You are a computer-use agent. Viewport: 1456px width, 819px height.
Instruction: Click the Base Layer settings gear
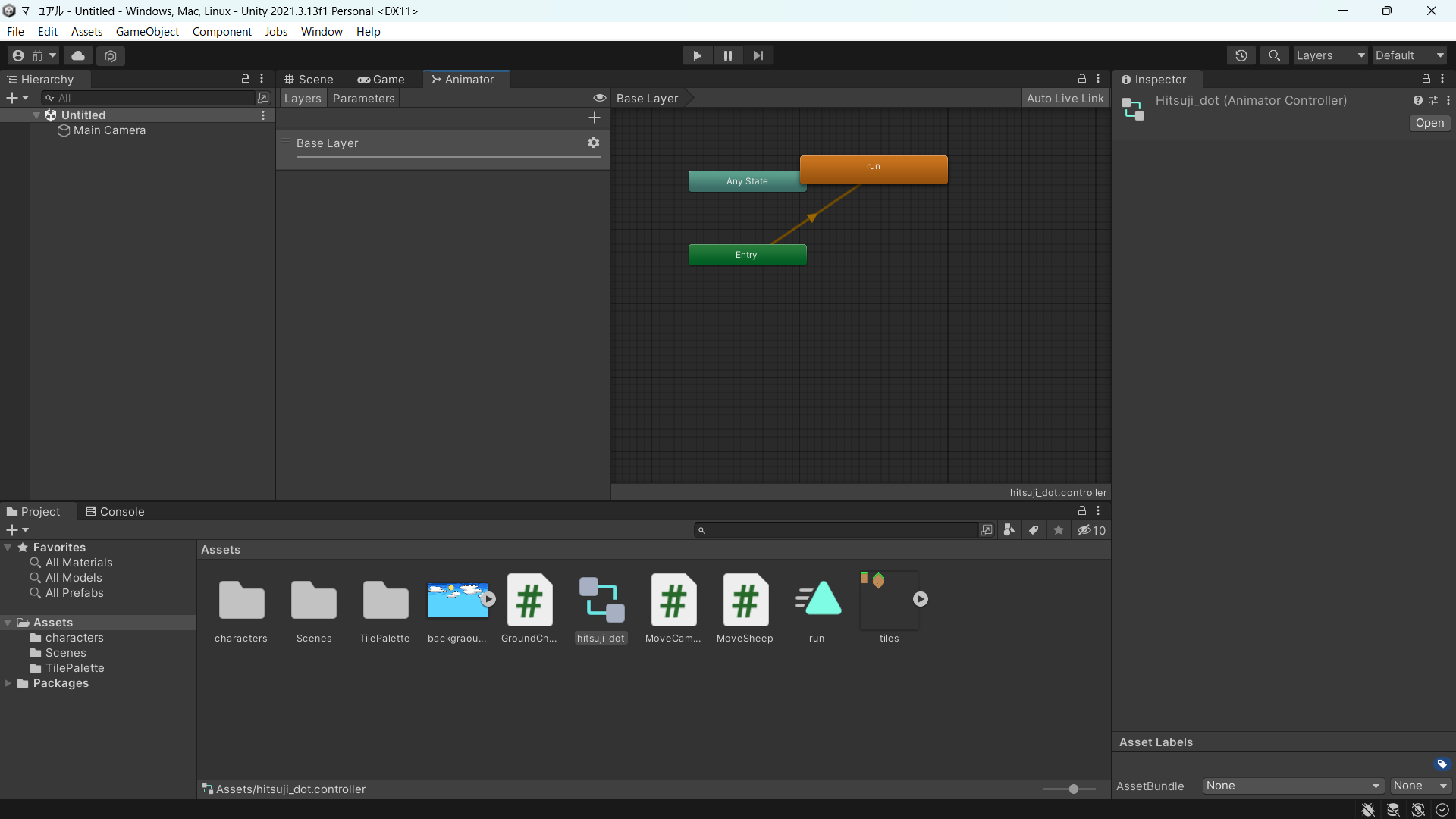(x=592, y=142)
